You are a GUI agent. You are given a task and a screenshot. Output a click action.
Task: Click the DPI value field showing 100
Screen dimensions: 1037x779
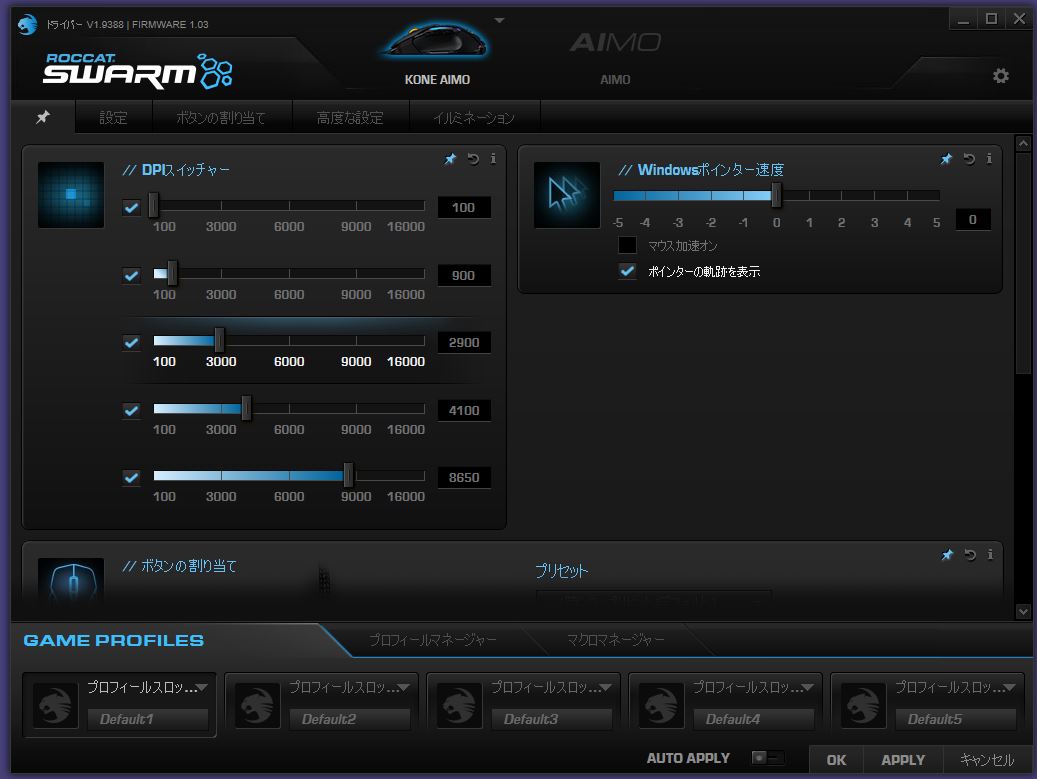(464, 208)
